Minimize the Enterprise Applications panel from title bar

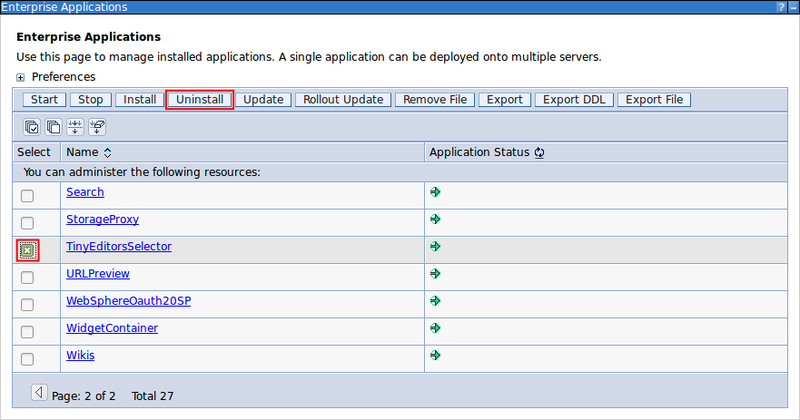791,7
